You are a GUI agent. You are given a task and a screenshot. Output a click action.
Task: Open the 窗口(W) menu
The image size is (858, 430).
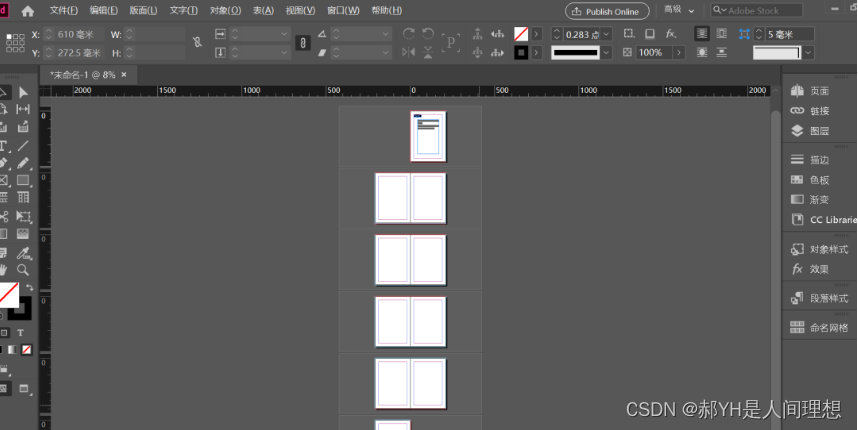(343, 10)
